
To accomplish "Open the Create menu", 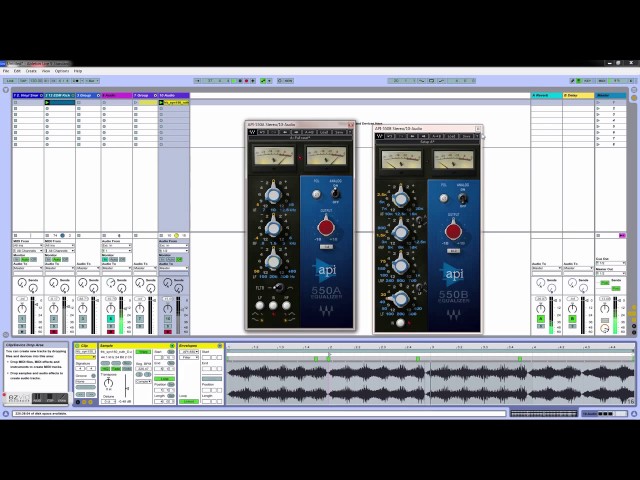I will click(31, 71).
